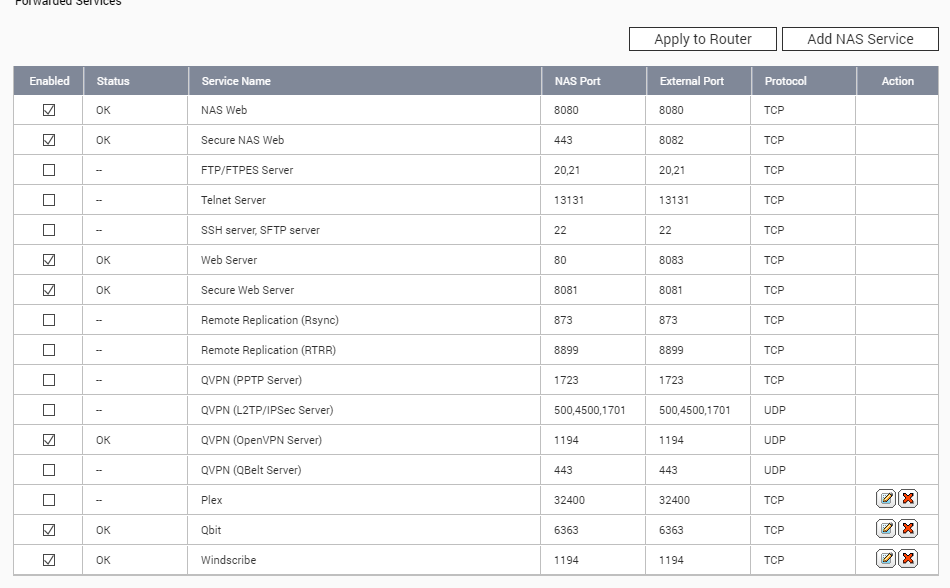Select the Remote Replication (Rsync) row
This screenshot has width=950, height=588.
tap(476, 320)
